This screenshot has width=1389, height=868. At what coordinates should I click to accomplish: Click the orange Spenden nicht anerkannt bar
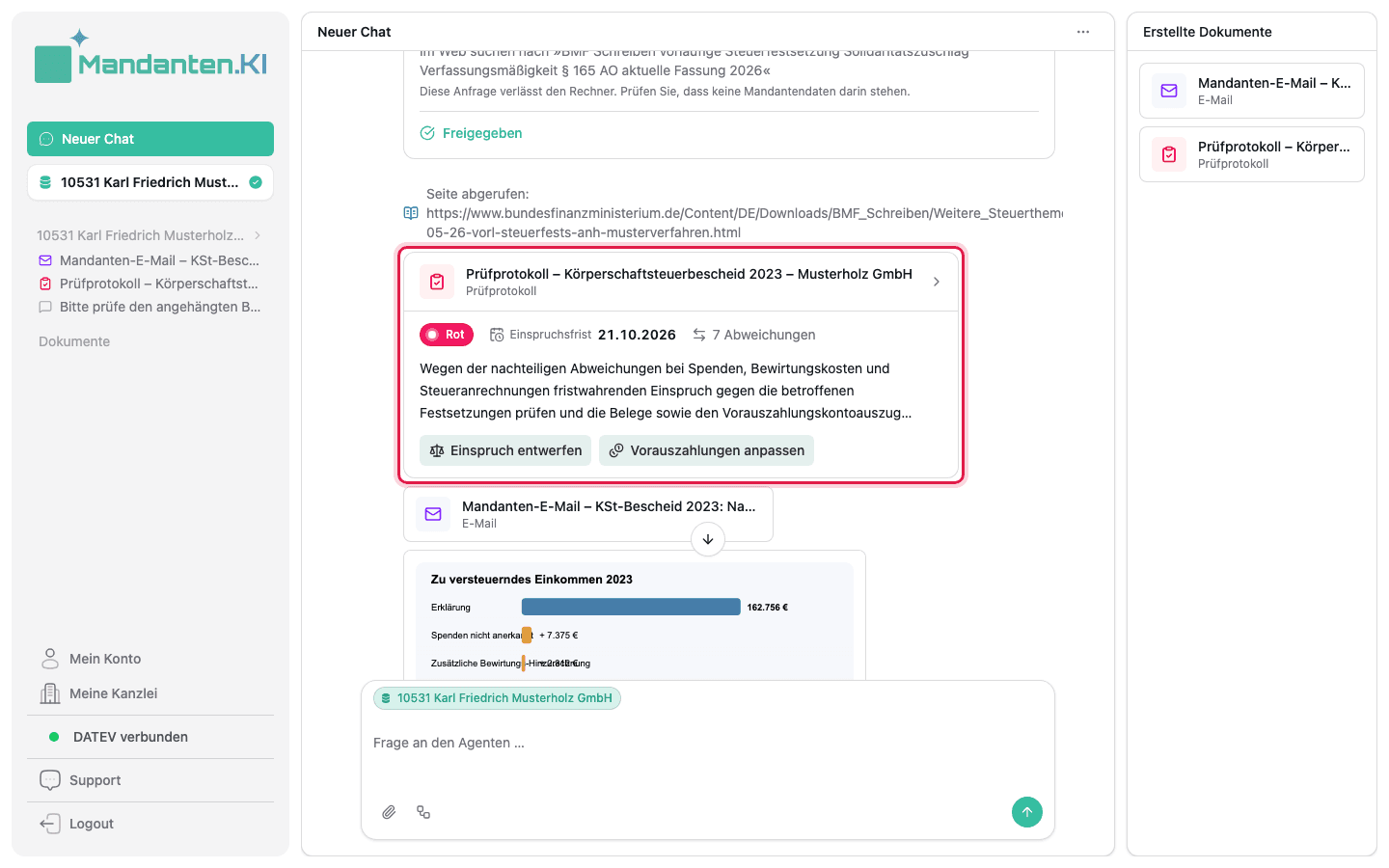(x=527, y=635)
